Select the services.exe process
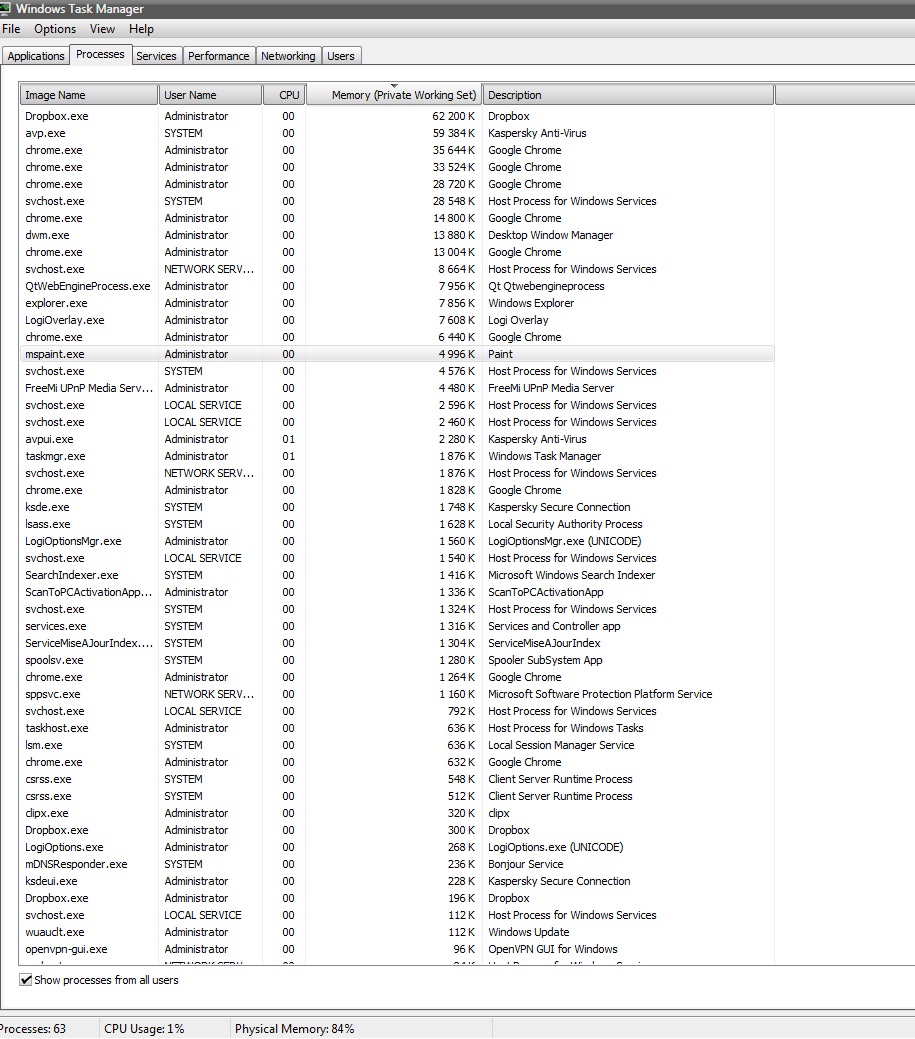 click(x=397, y=626)
